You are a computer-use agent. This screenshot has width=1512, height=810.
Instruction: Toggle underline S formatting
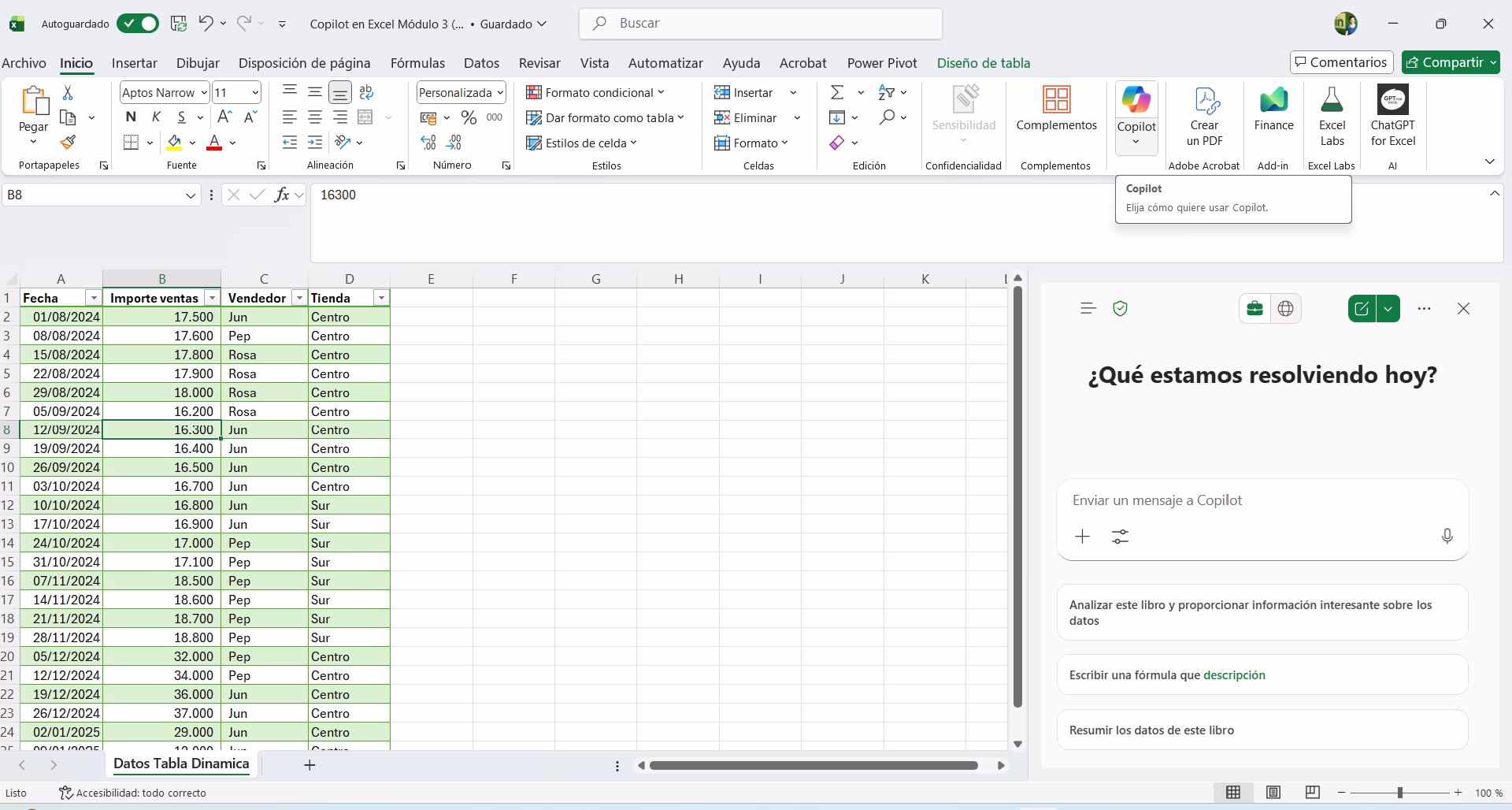coord(182,117)
